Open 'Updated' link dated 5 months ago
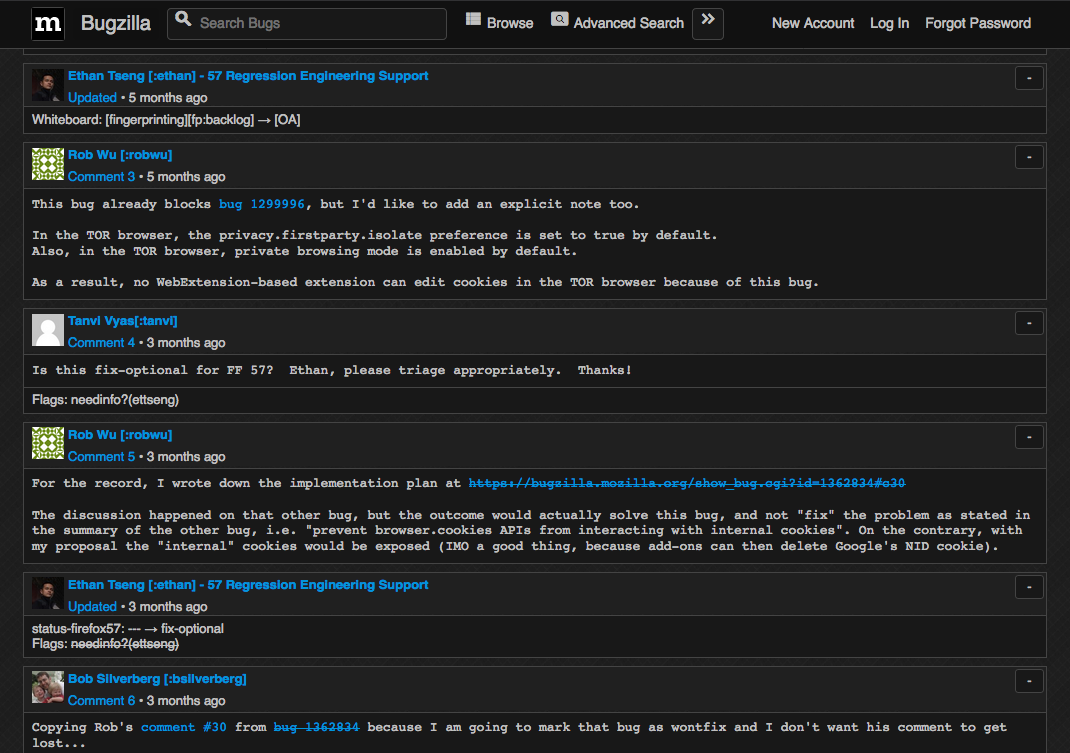This screenshot has width=1070, height=753. (92, 98)
